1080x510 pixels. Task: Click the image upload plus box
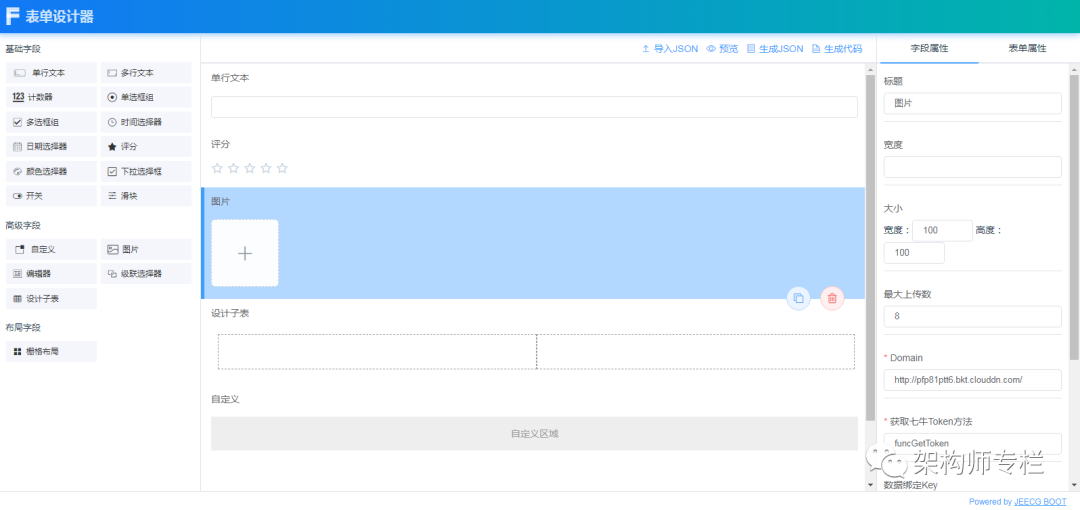[x=245, y=253]
